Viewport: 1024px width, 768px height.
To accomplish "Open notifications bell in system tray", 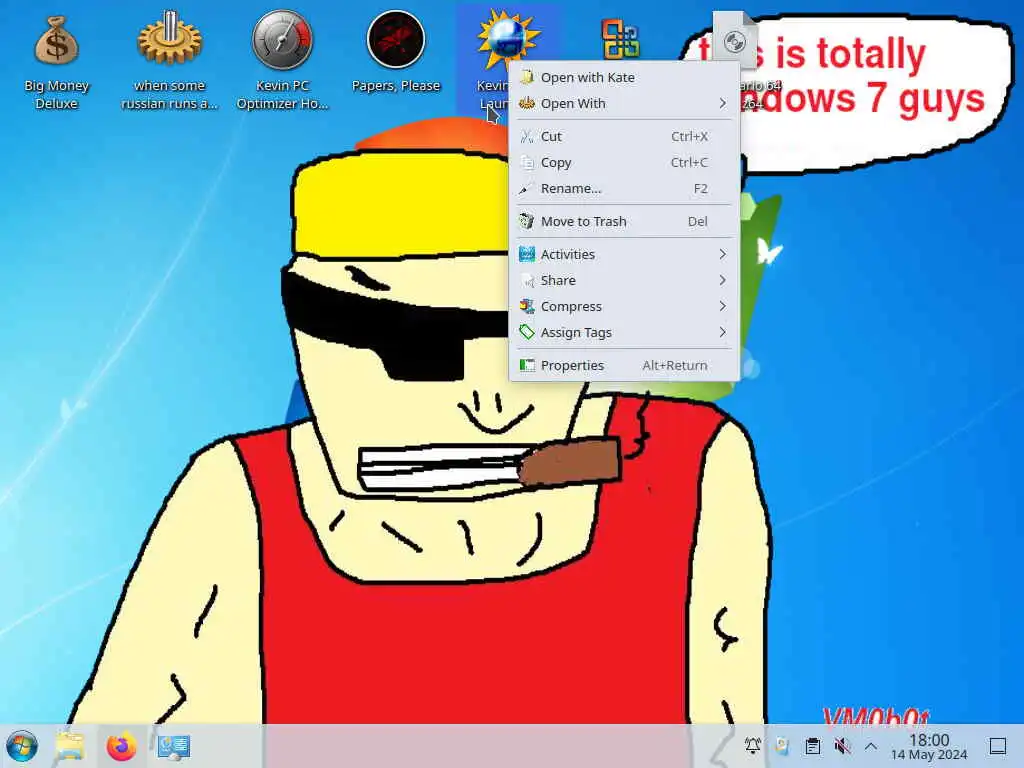I will point(752,746).
